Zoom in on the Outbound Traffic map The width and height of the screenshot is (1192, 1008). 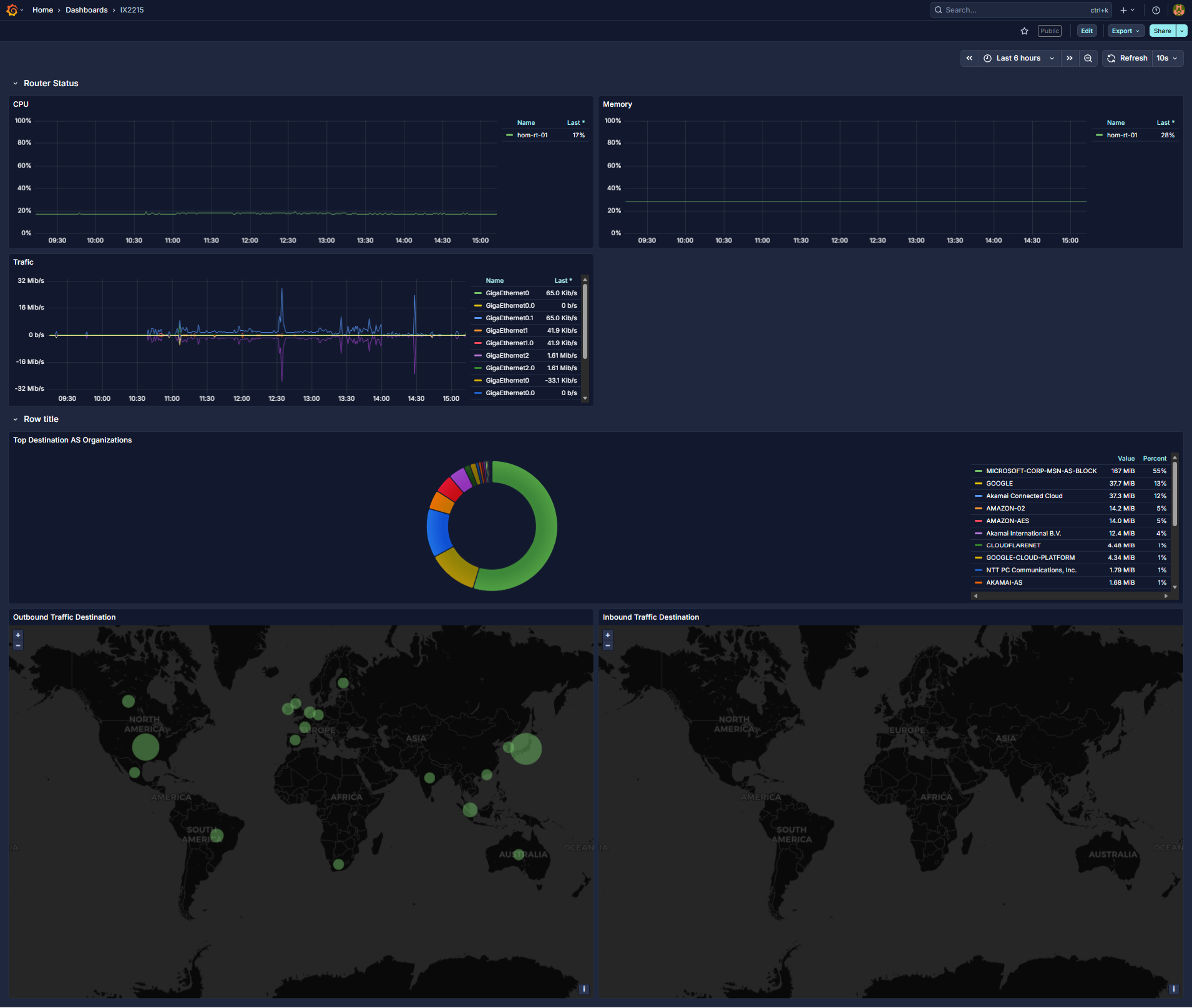17,635
